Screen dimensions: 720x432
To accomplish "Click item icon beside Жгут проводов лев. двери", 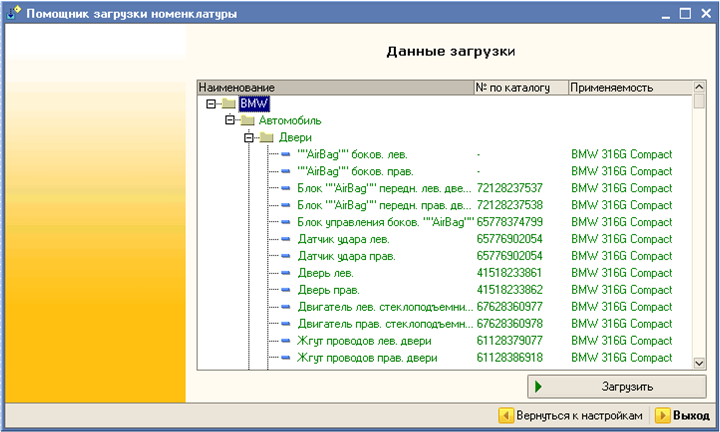I will point(286,341).
